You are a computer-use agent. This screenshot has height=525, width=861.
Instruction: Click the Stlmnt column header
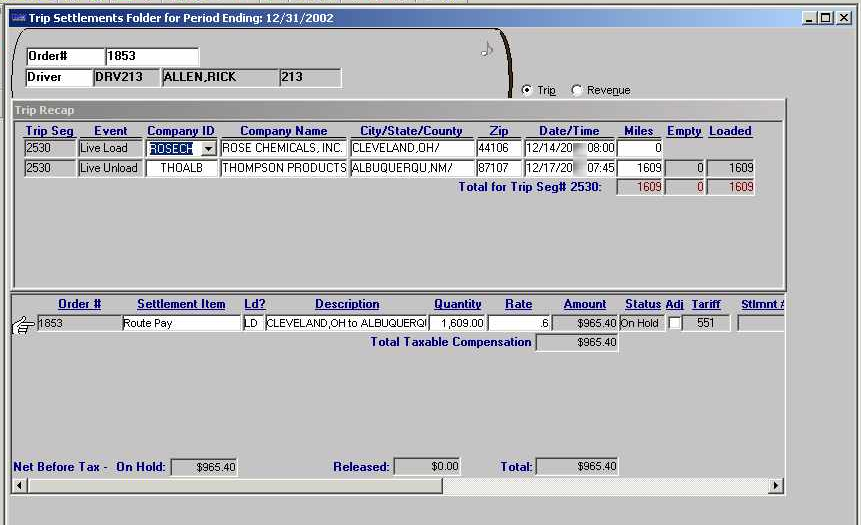click(x=762, y=304)
